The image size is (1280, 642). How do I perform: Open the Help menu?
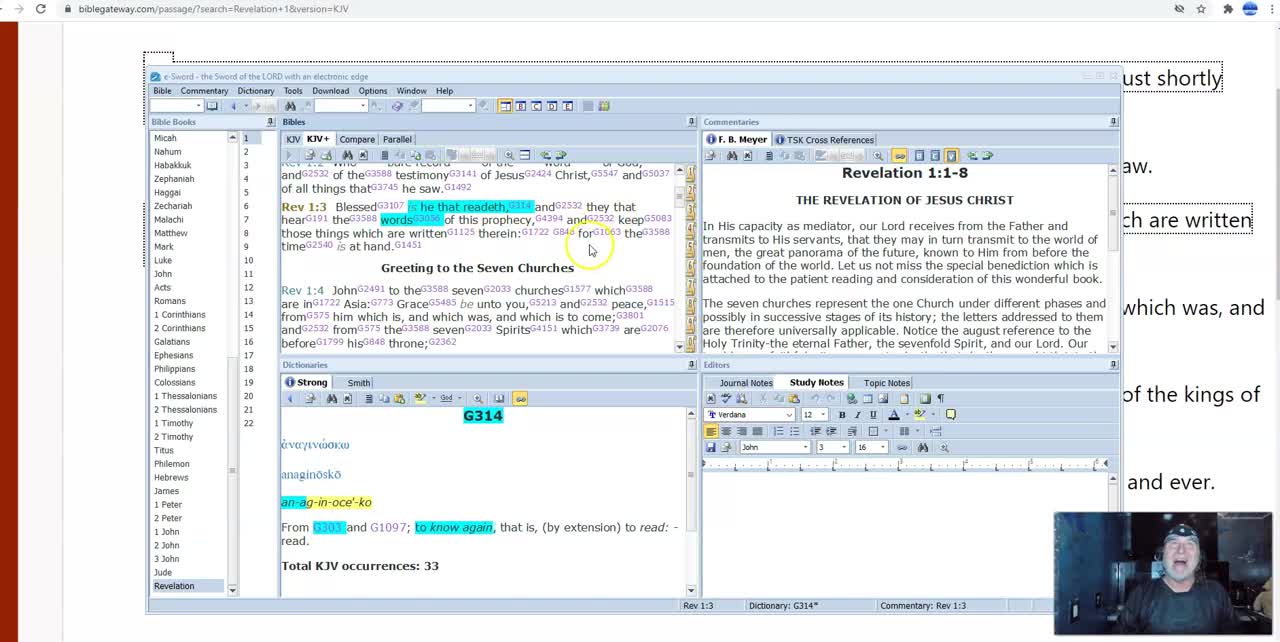[444, 91]
